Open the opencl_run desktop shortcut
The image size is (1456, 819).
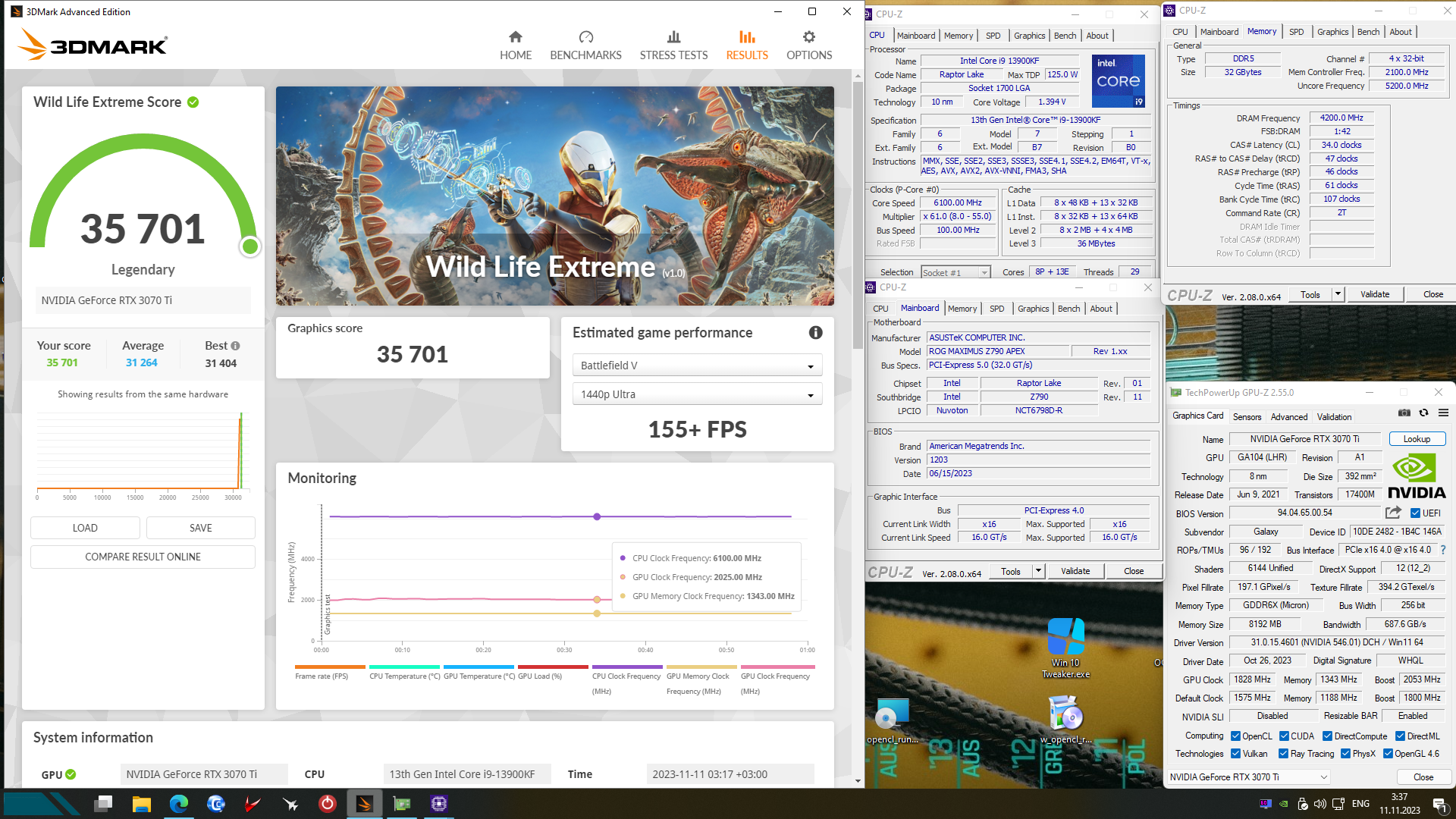(892, 721)
